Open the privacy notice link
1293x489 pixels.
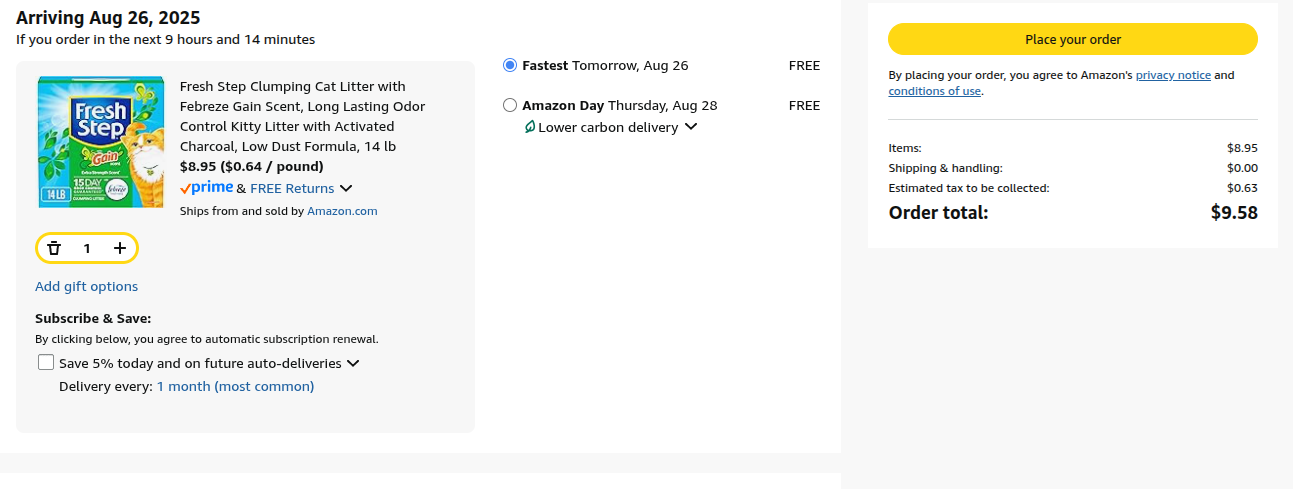pos(1173,75)
